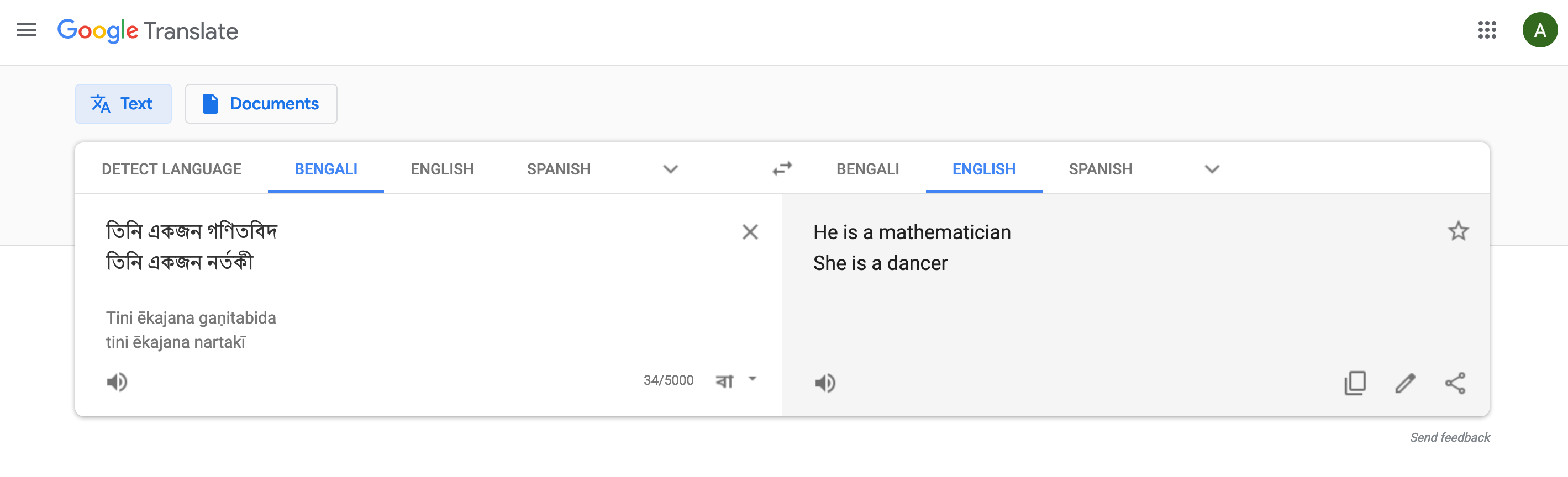Clear the source text
The height and width of the screenshot is (477, 1568).
(750, 232)
